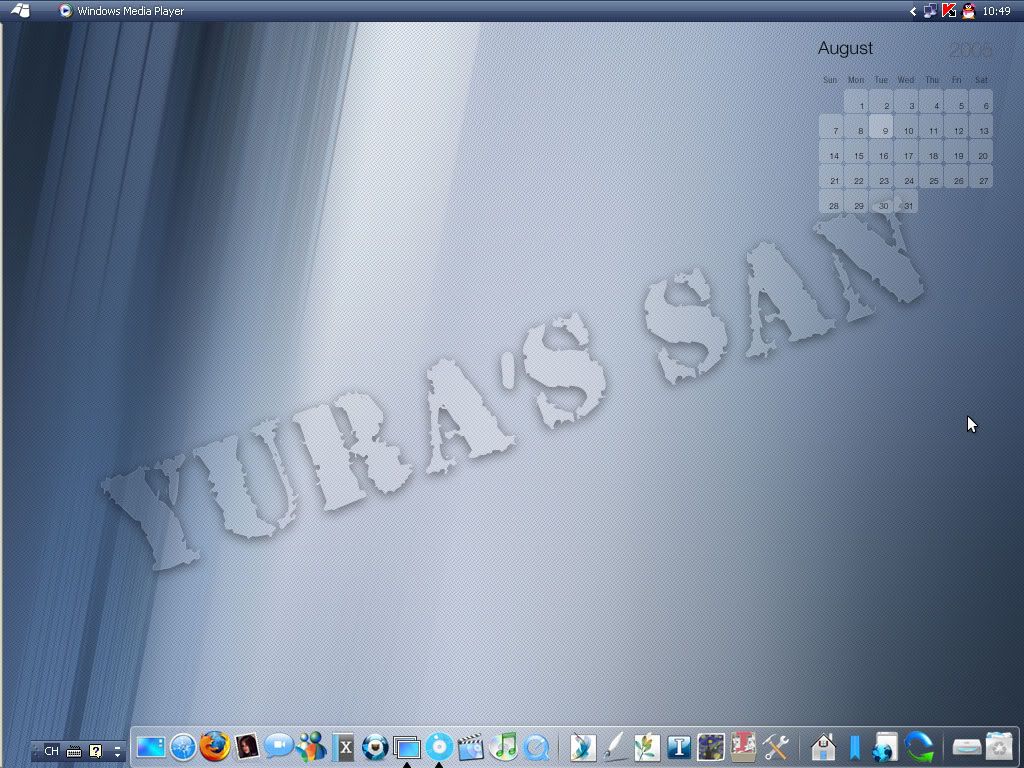The image size is (1024, 768).
Task: Click the QQ penguin tray icon
Action: point(968,11)
